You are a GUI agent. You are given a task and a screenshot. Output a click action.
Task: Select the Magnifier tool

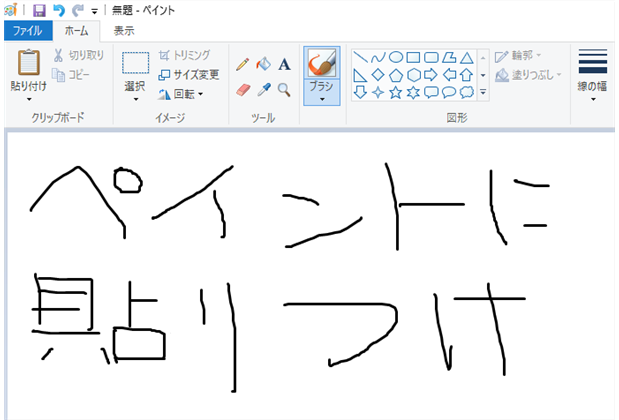284,90
